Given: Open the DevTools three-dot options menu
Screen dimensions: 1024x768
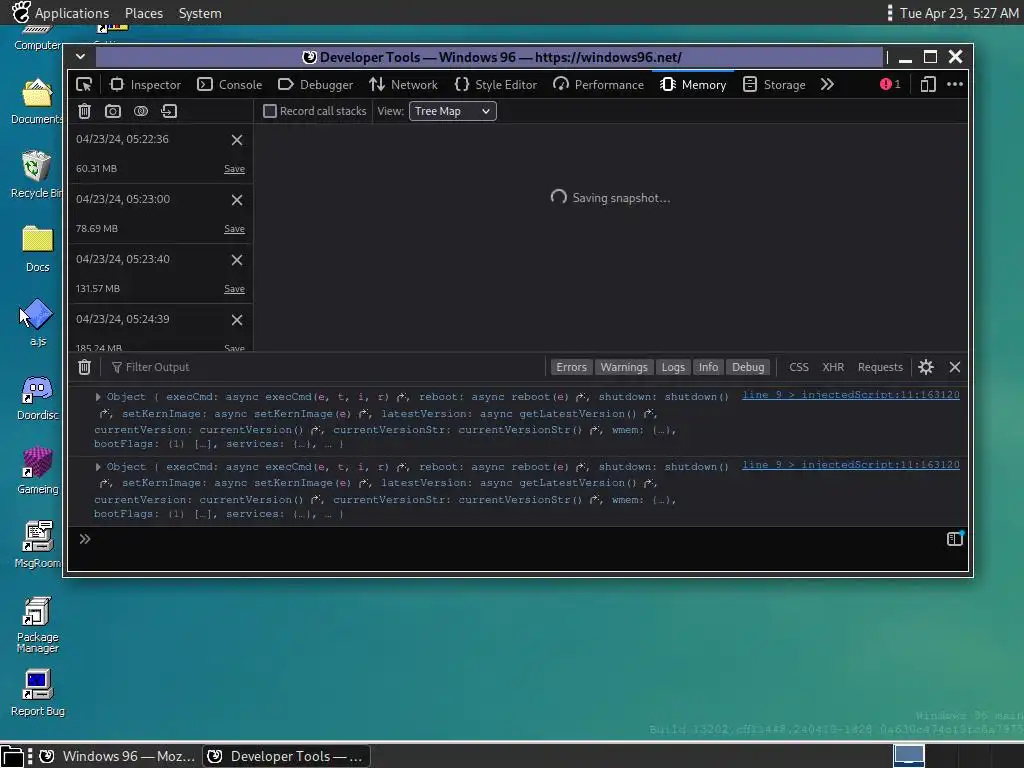Looking at the screenshot, I should 955,84.
